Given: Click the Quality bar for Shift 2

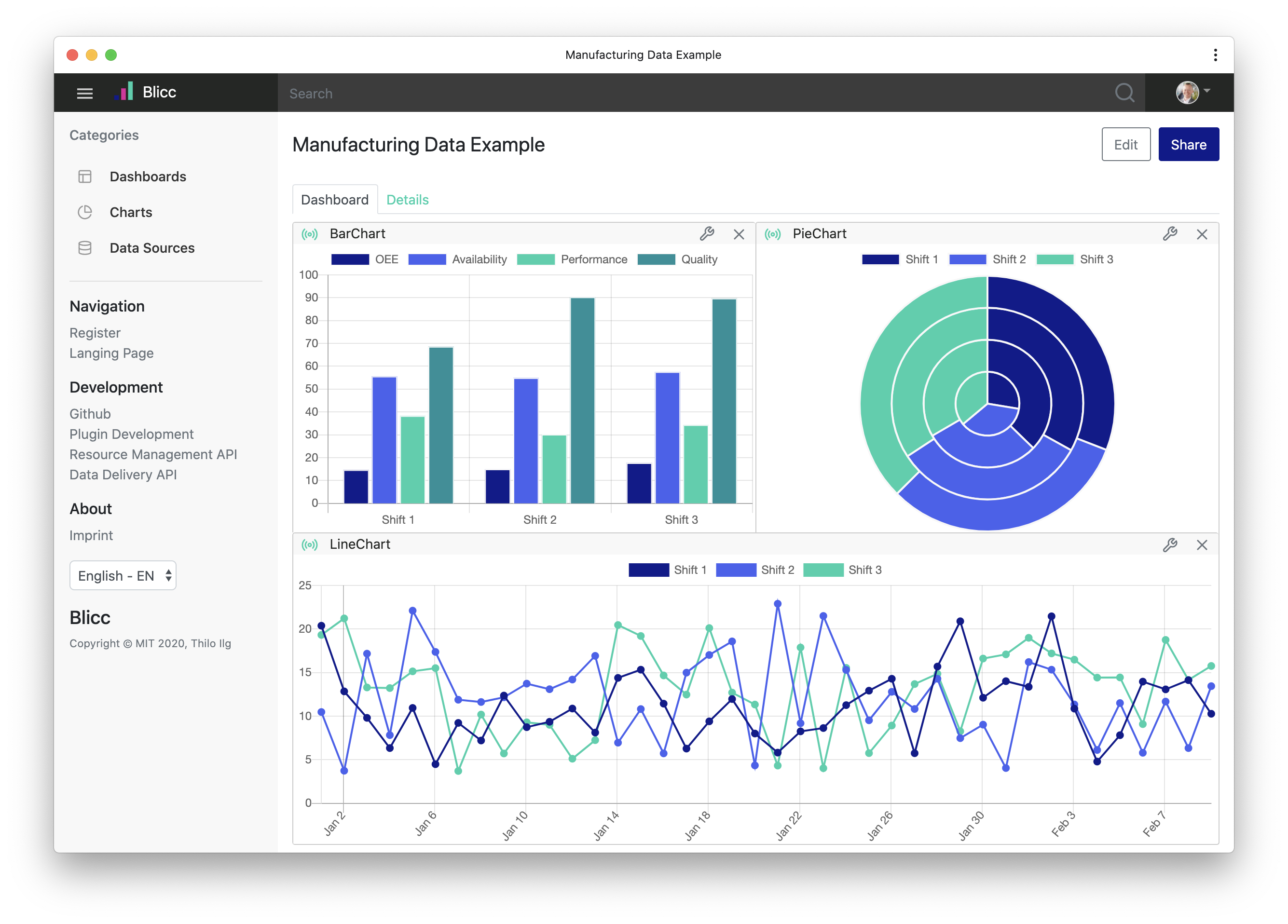Looking at the screenshot, I should click(583, 401).
